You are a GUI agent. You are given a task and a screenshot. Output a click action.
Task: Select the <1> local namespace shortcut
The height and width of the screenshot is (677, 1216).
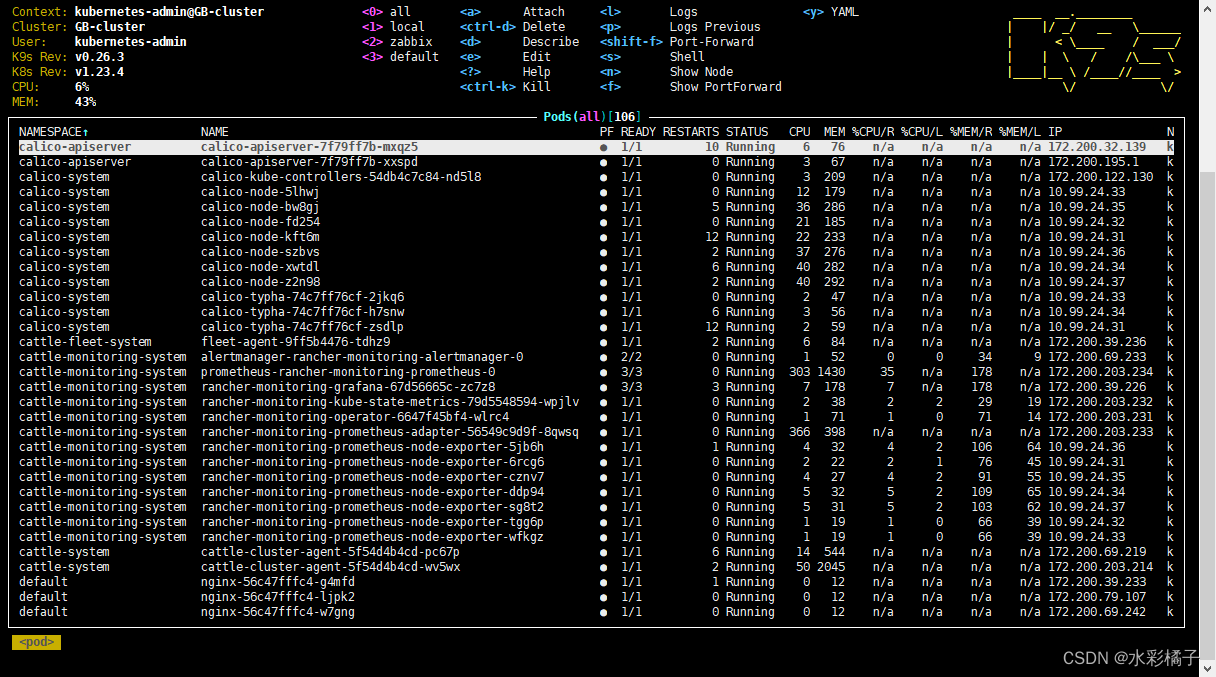point(393,27)
